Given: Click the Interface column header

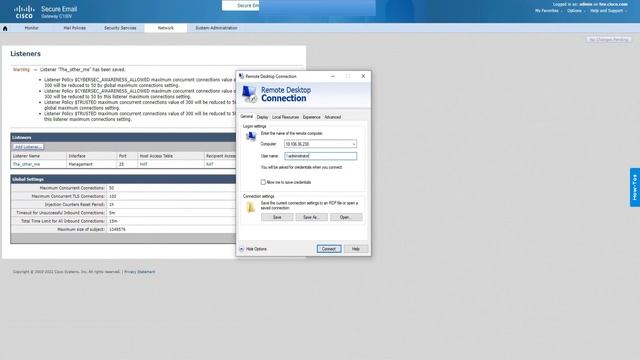Looking at the screenshot, I should point(77,156).
